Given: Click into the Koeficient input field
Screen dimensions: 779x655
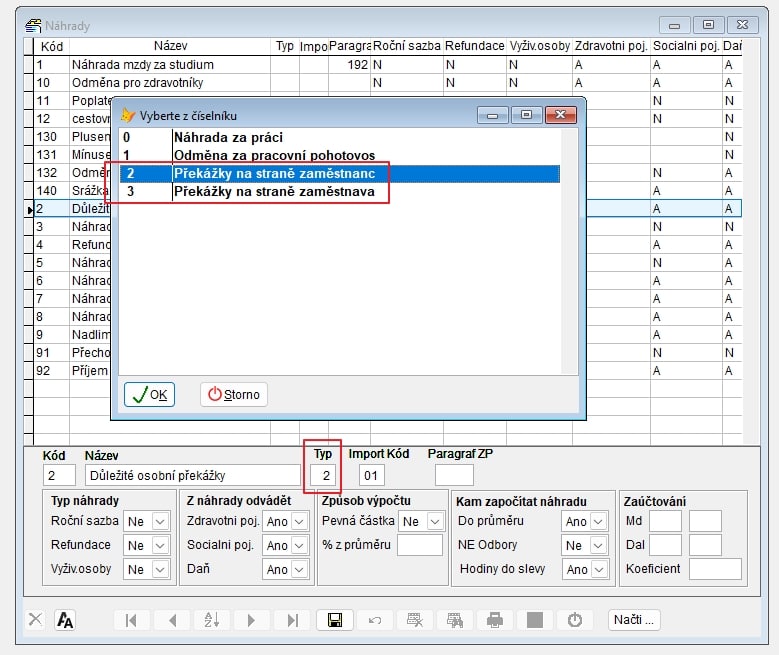Looking at the screenshot, I should (715, 569).
